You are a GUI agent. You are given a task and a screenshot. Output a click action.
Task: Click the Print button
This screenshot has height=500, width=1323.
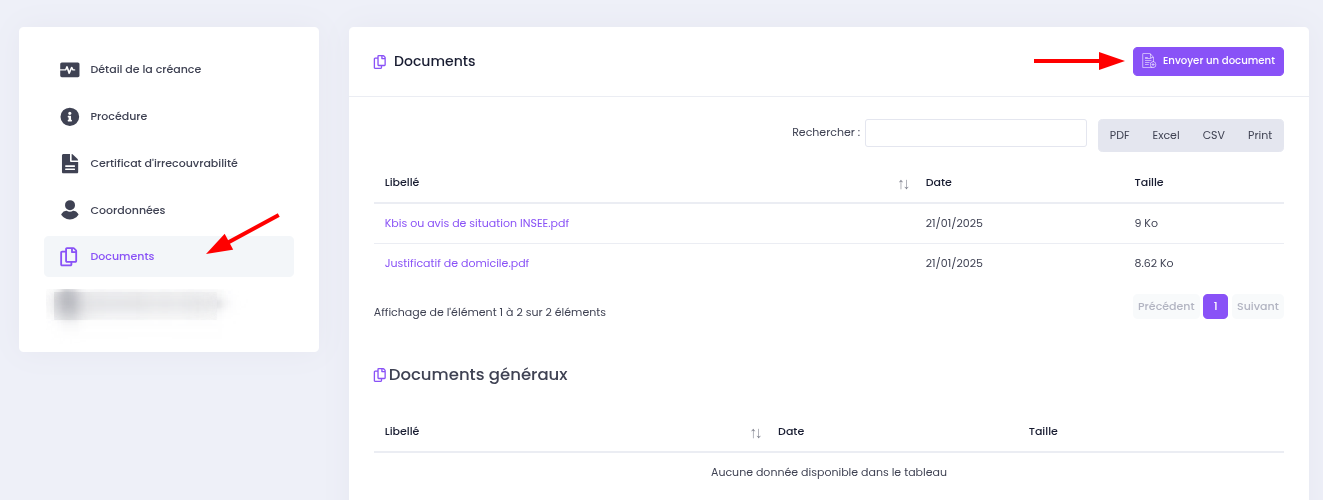pos(1260,135)
